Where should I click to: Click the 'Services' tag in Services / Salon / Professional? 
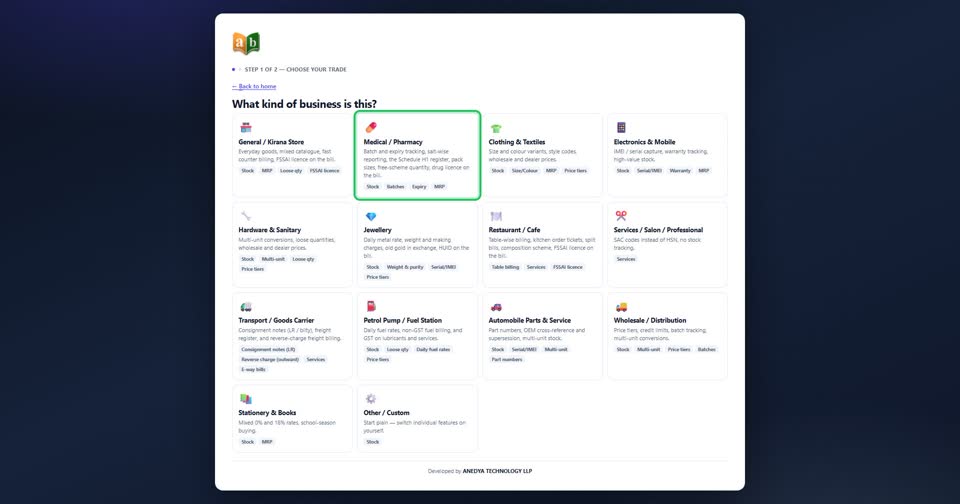626,259
